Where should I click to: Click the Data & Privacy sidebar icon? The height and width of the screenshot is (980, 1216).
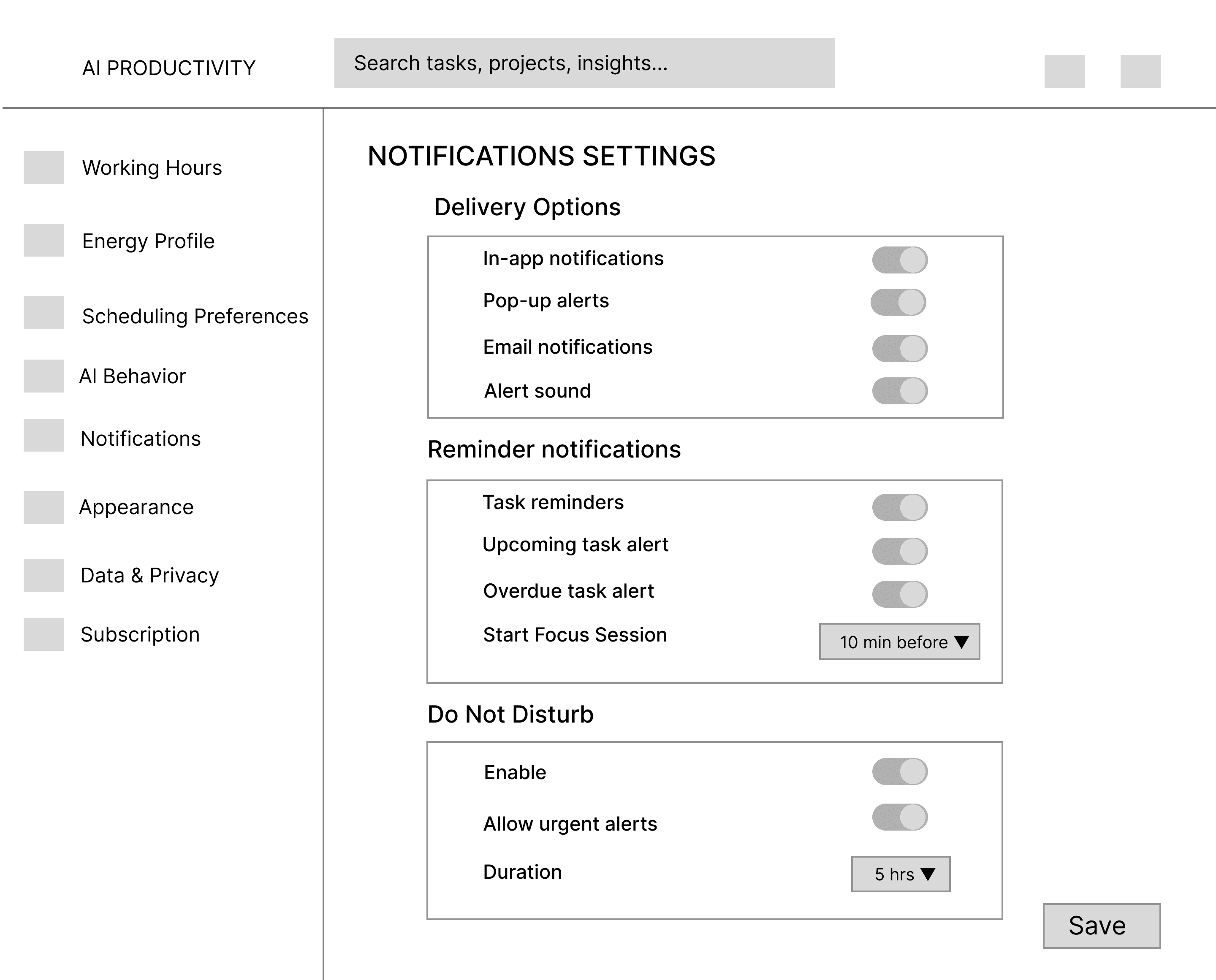coord(43,575)
